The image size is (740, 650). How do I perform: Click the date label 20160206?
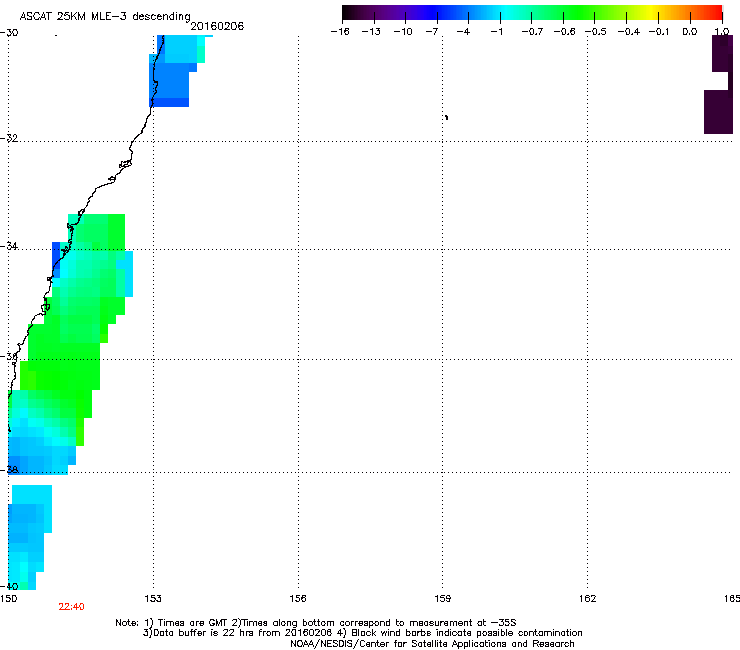(x=217, y=26)
